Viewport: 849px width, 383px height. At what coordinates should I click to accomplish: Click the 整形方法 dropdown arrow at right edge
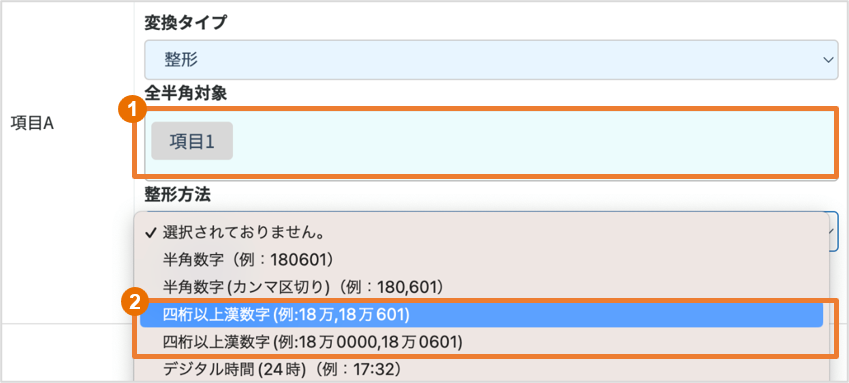click(x=834, y=231)
